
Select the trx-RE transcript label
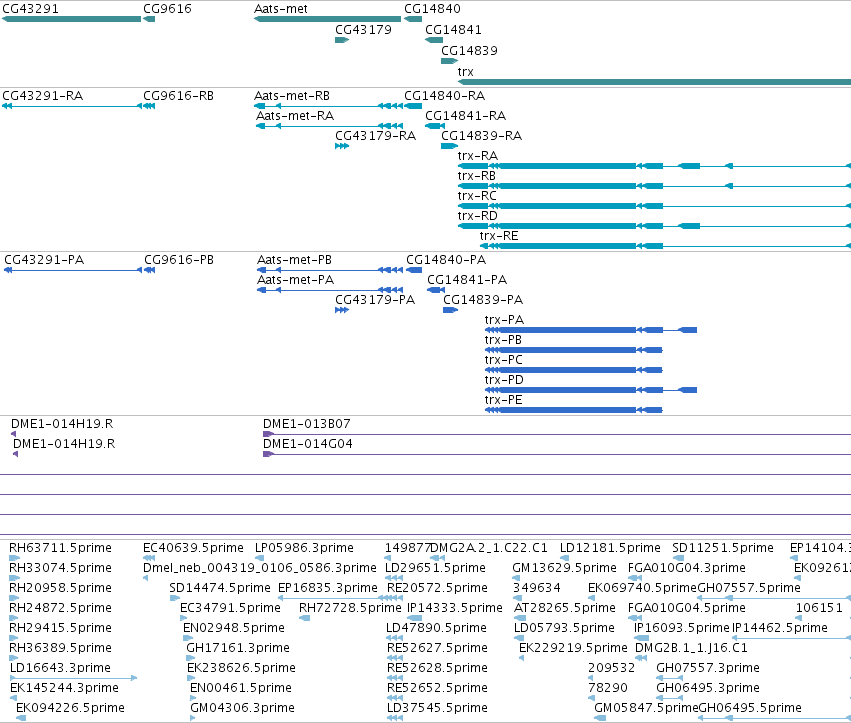pos(499,236)
